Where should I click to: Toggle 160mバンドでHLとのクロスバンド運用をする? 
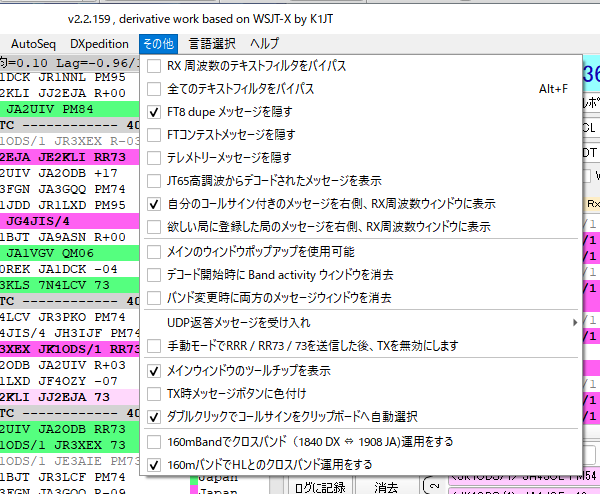click(361, 465)
